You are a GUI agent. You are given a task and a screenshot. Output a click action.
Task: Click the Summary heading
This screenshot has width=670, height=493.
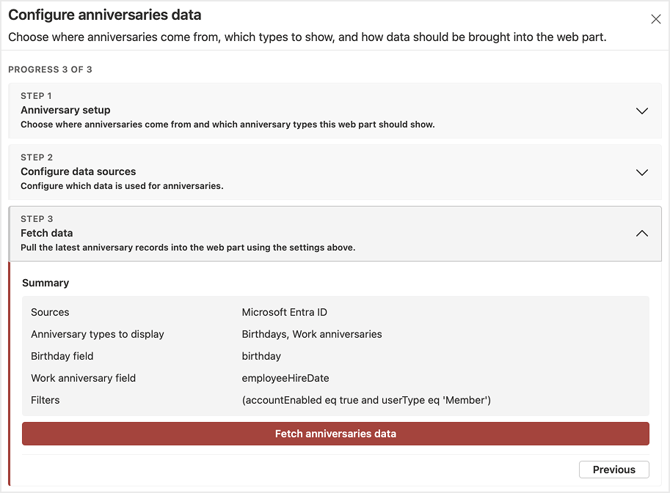click(45, 283)
